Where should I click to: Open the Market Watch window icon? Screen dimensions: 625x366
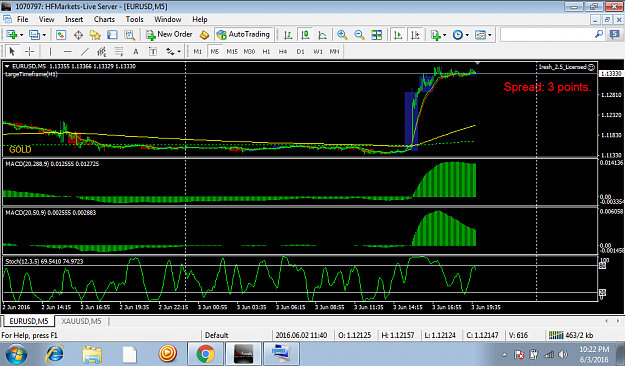tap(61, 35)
